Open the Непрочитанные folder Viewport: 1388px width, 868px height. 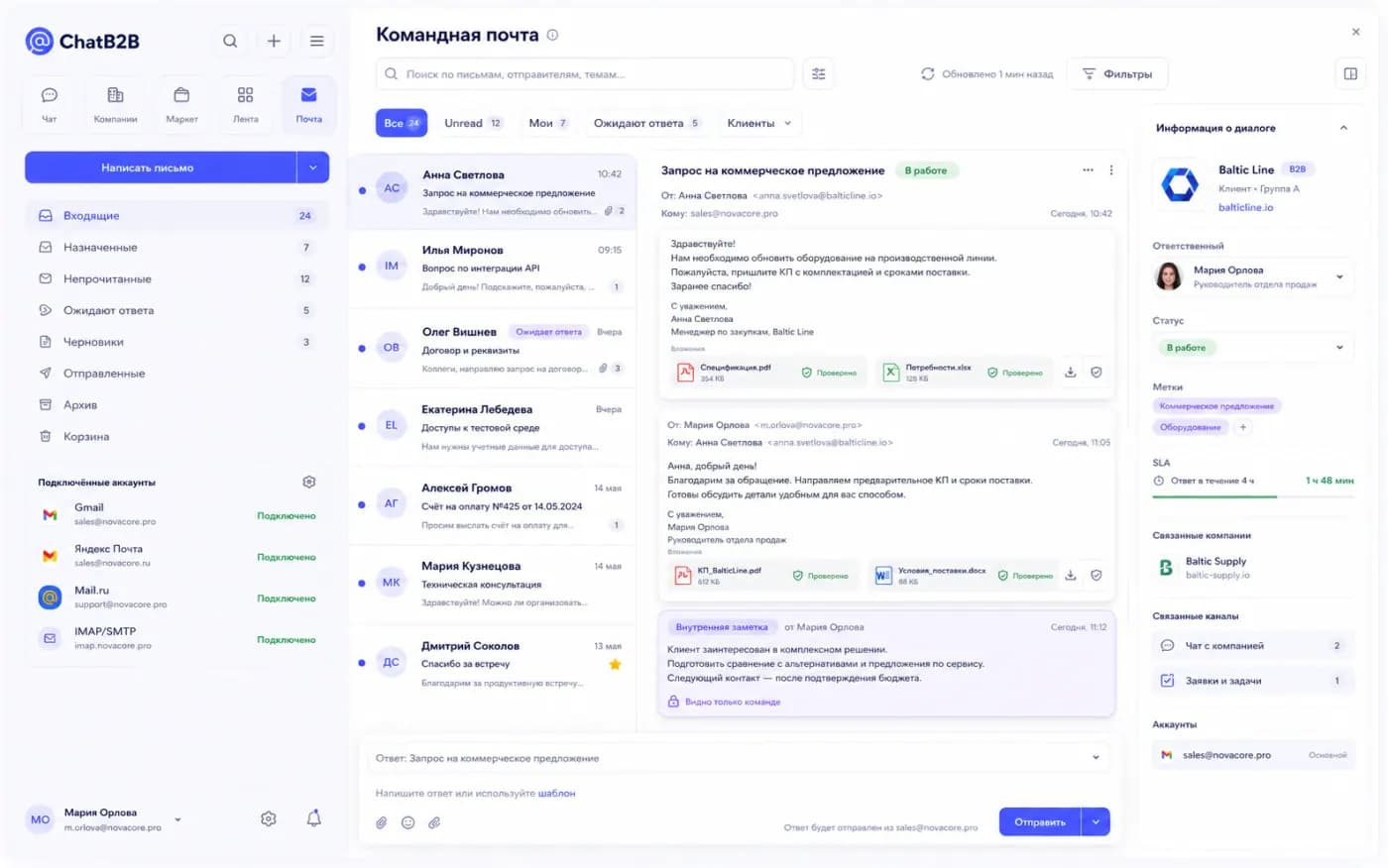click(x=175, y=278)
